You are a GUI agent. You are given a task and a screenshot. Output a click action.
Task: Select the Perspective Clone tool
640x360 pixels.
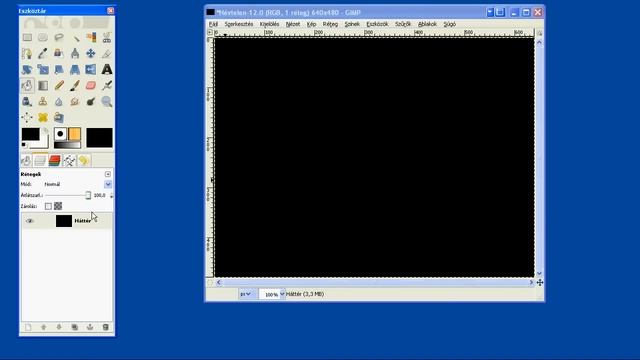(59, 117)
